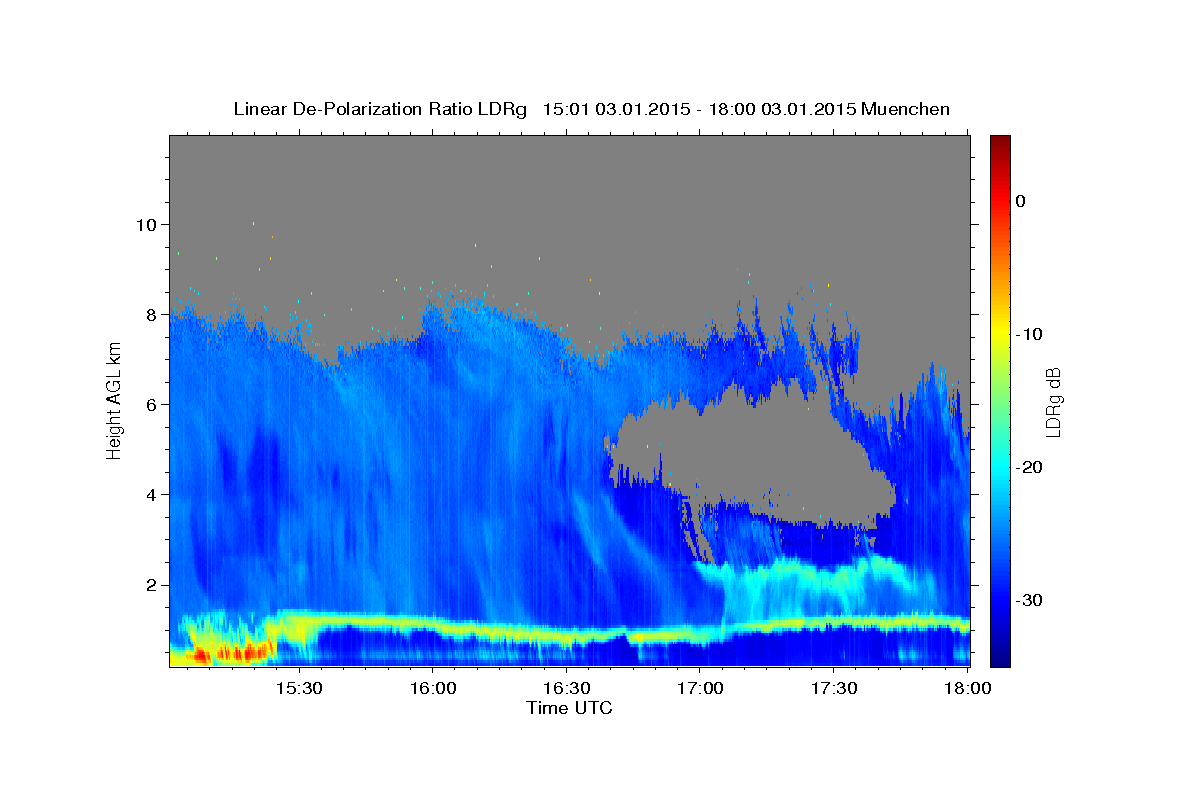Click the 16:30 time tick label
This screenshot has width=1200, height=800.
coord(566,688)
